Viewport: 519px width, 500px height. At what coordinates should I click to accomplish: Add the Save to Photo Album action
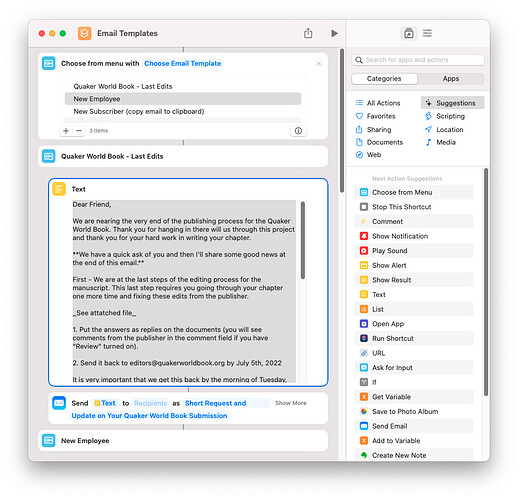point(414,412)
